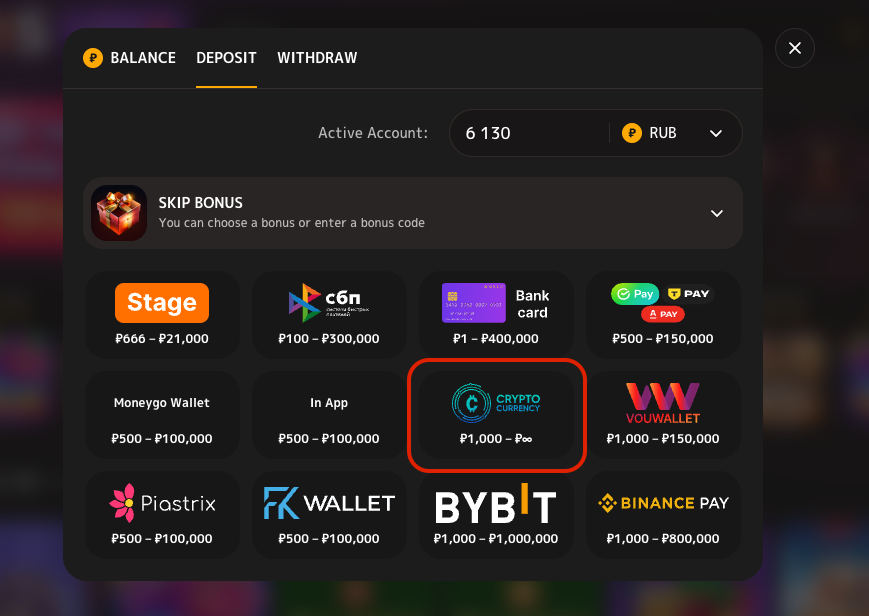This screenshot has height=616, width=869.
Task: Click the 6 130 account balance value
Action: (x=488, y=133)
